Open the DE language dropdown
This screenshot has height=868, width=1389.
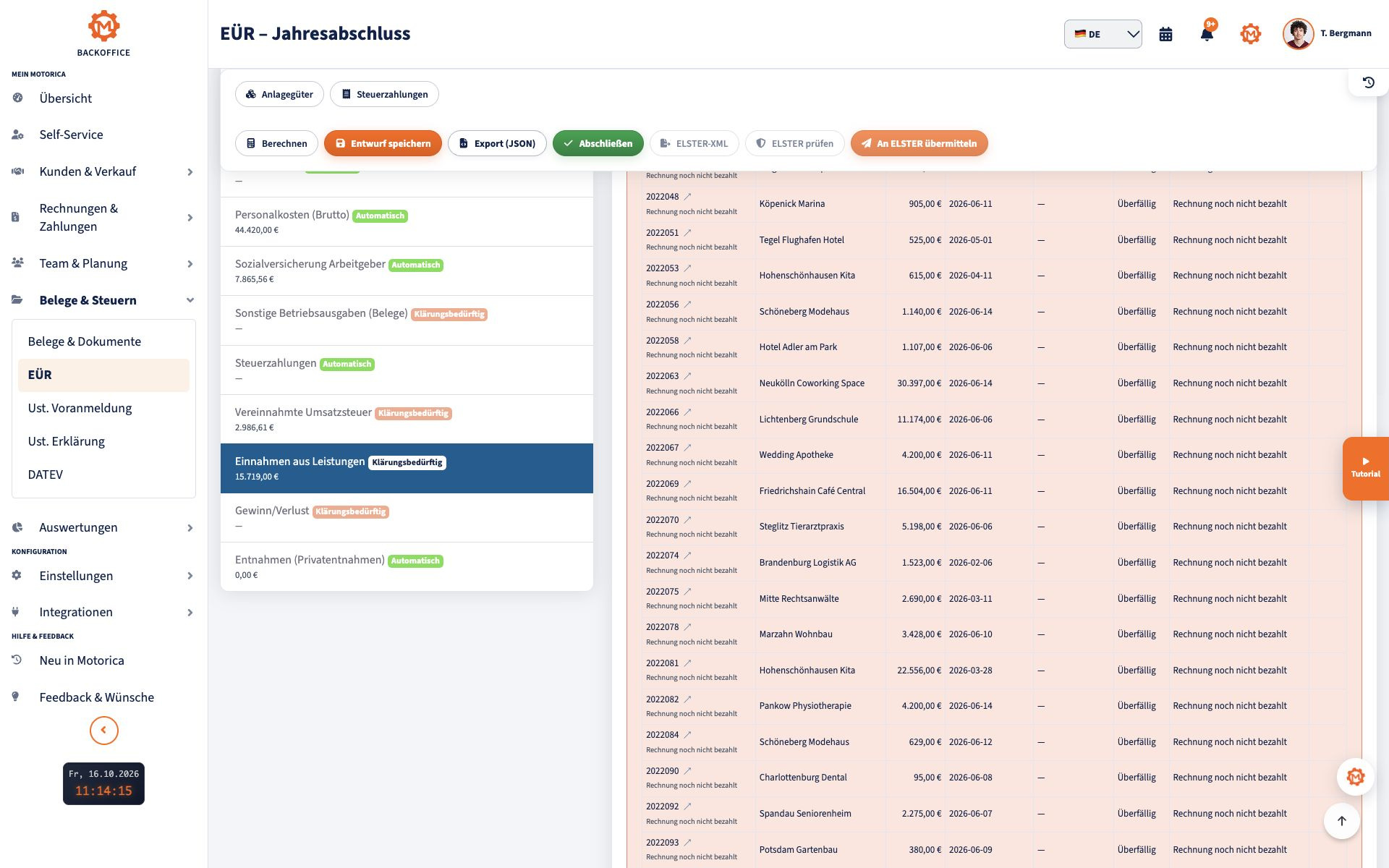tap(1103, 34)
